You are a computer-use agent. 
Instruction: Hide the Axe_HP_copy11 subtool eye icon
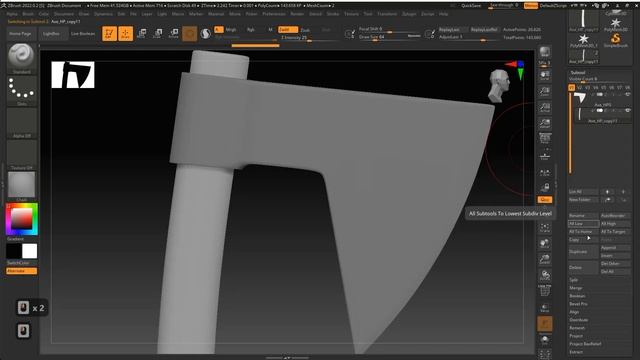(628, 110)
